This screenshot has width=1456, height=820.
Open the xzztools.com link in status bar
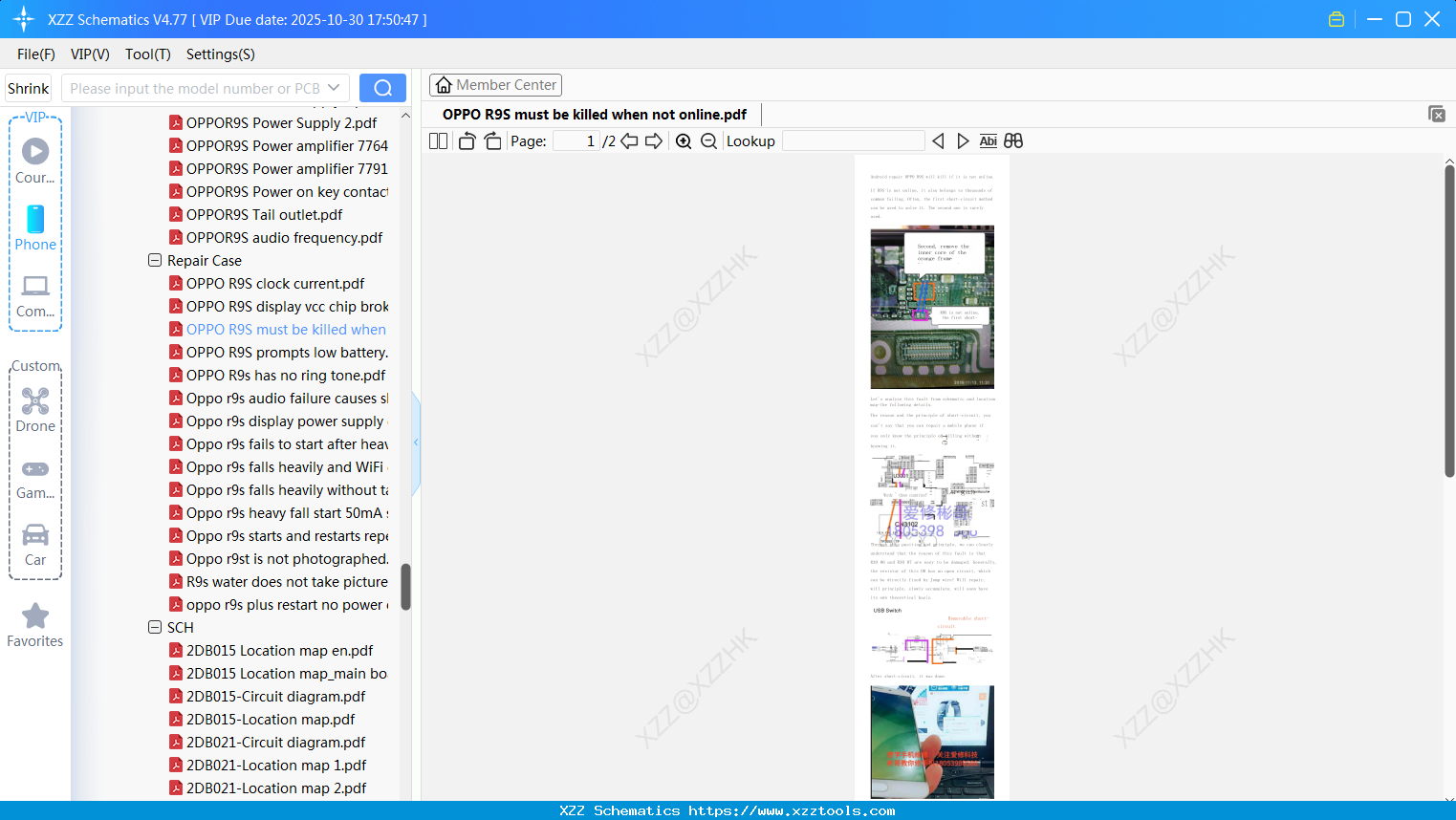coord(792,810)
